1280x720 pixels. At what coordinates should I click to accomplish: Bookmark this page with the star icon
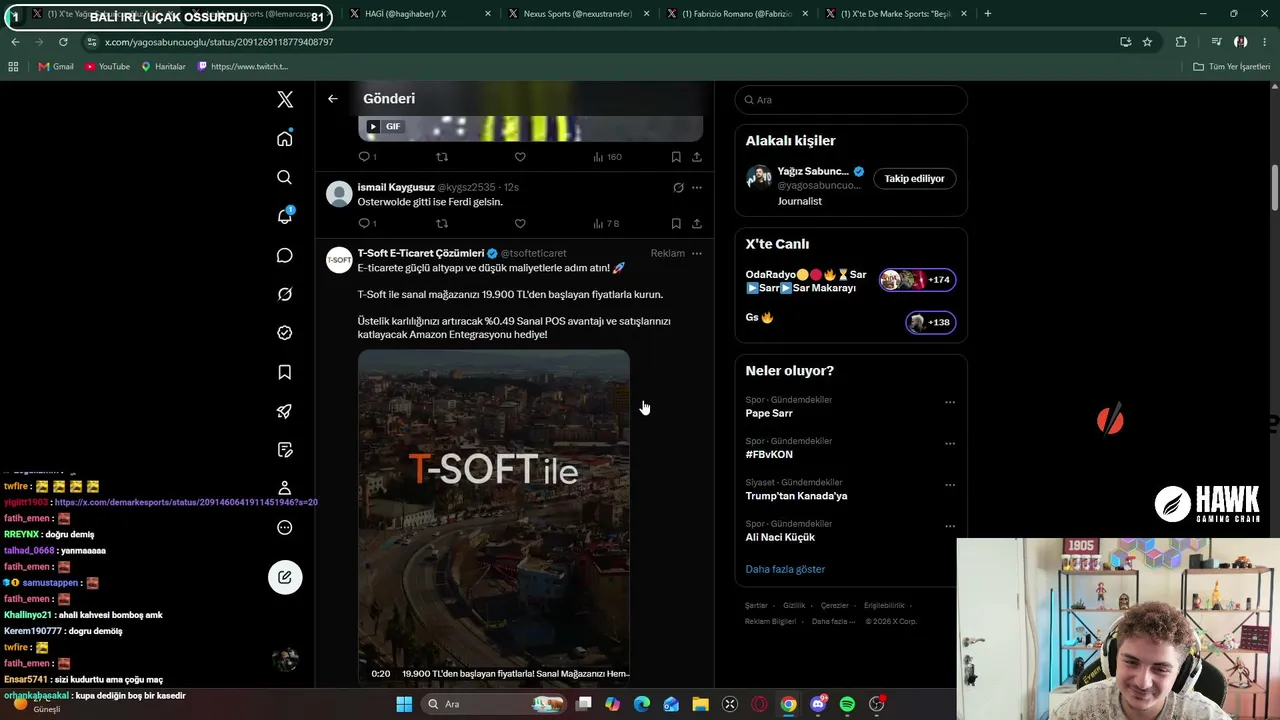(1147, 42)
